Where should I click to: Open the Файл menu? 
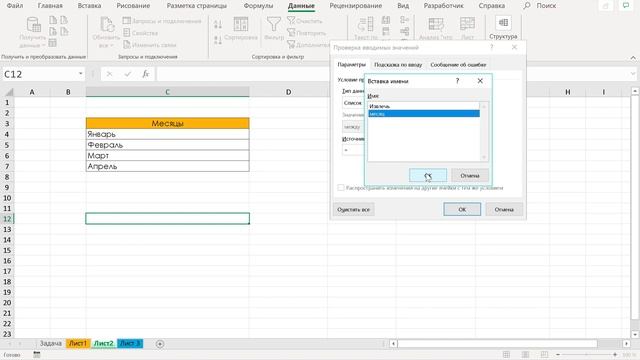pos(15,6)
